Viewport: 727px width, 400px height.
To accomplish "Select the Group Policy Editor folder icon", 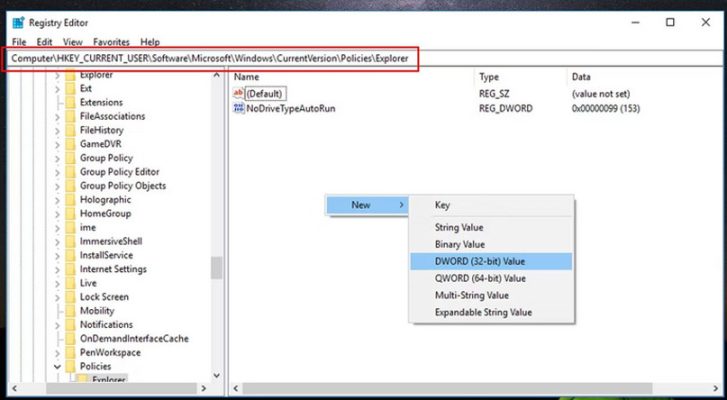I will (x=70, y=172).
